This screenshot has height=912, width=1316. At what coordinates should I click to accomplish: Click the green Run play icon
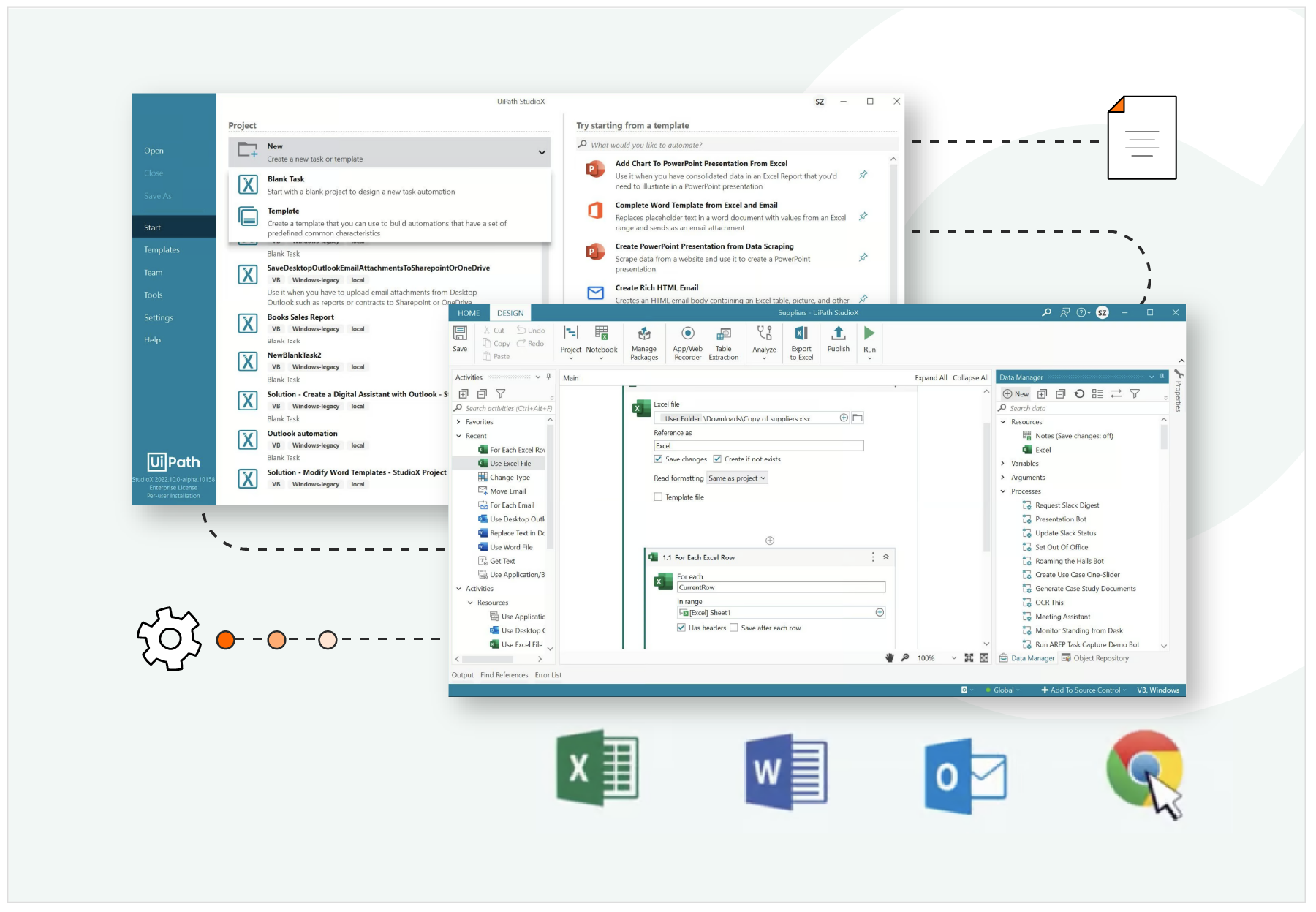point(869,333)
